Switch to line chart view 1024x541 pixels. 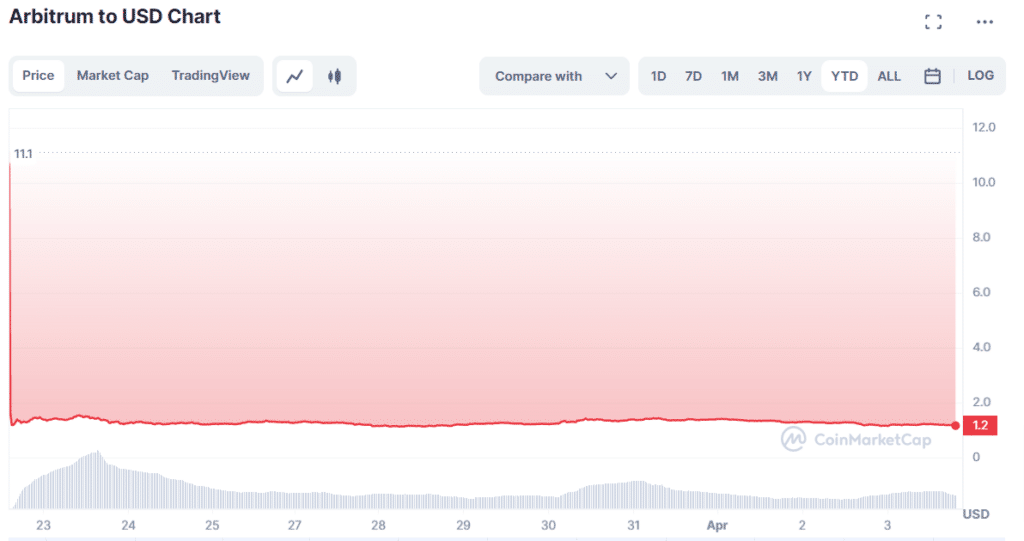pos(295,76)
